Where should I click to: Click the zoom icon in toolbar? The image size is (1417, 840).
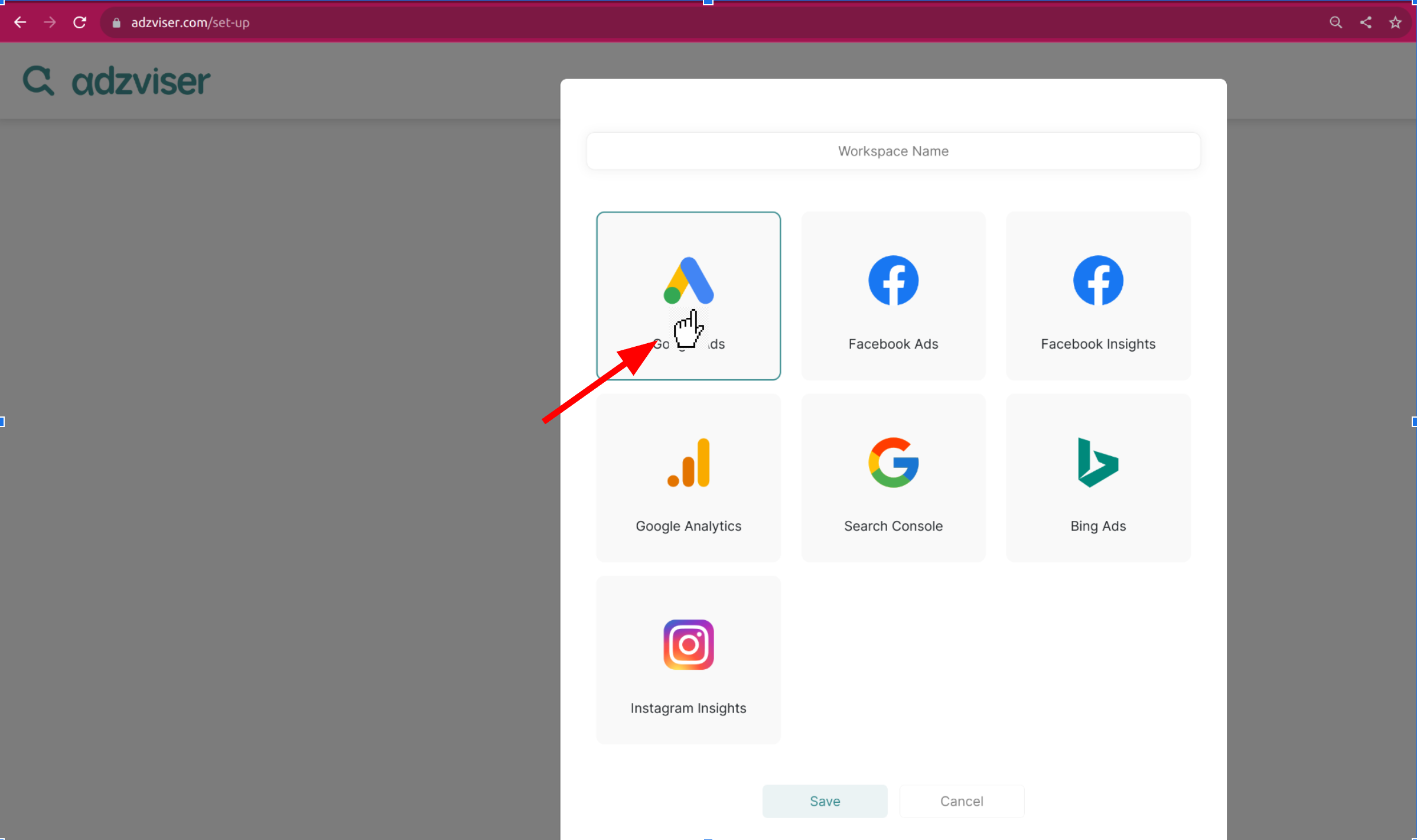point(1335,22)
